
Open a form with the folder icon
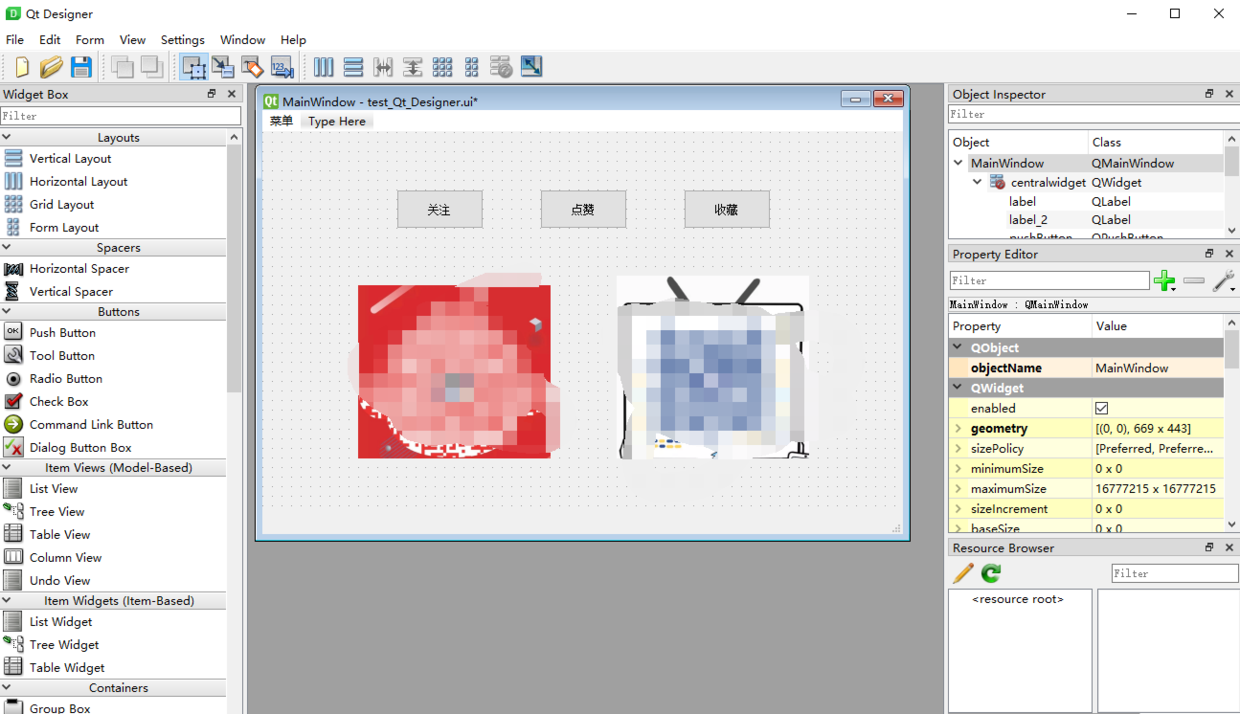(51, 67)
